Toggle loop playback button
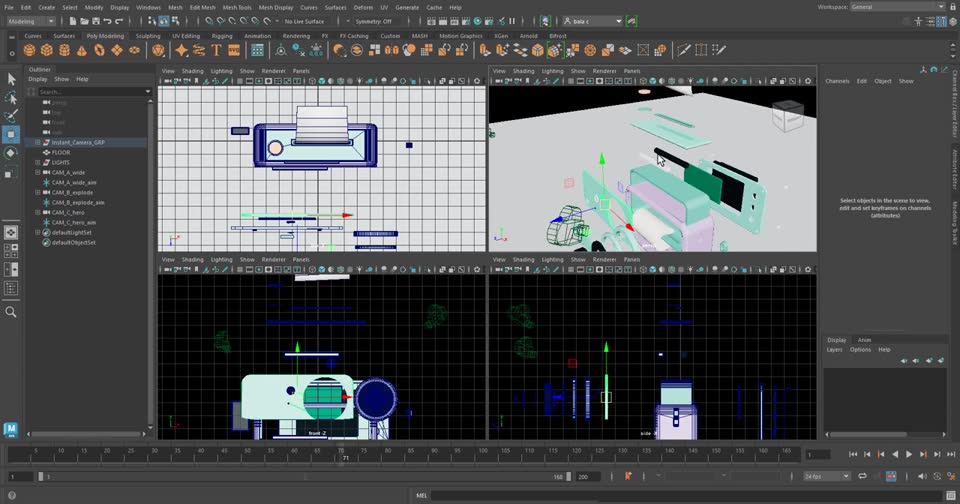The width and height of the screenshot is (960, 504). point(862,476)
